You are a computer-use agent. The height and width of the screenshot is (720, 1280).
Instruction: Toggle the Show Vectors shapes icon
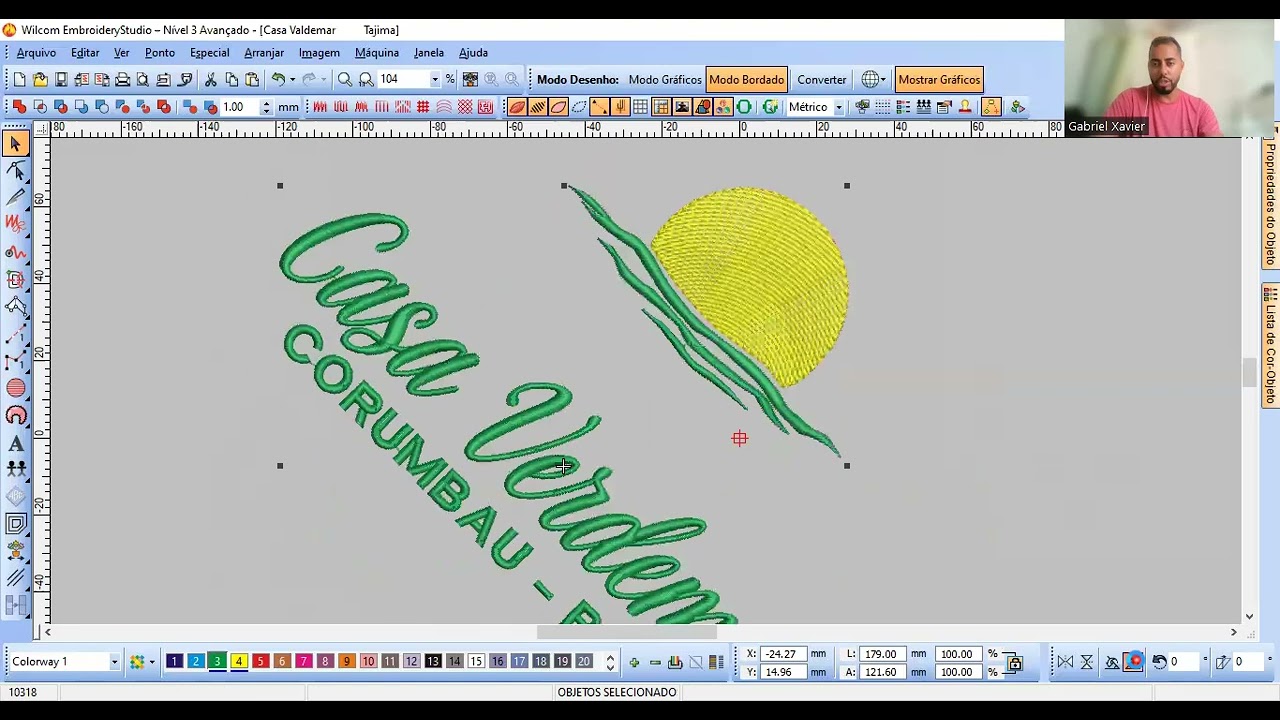click(x=703, y=107)
